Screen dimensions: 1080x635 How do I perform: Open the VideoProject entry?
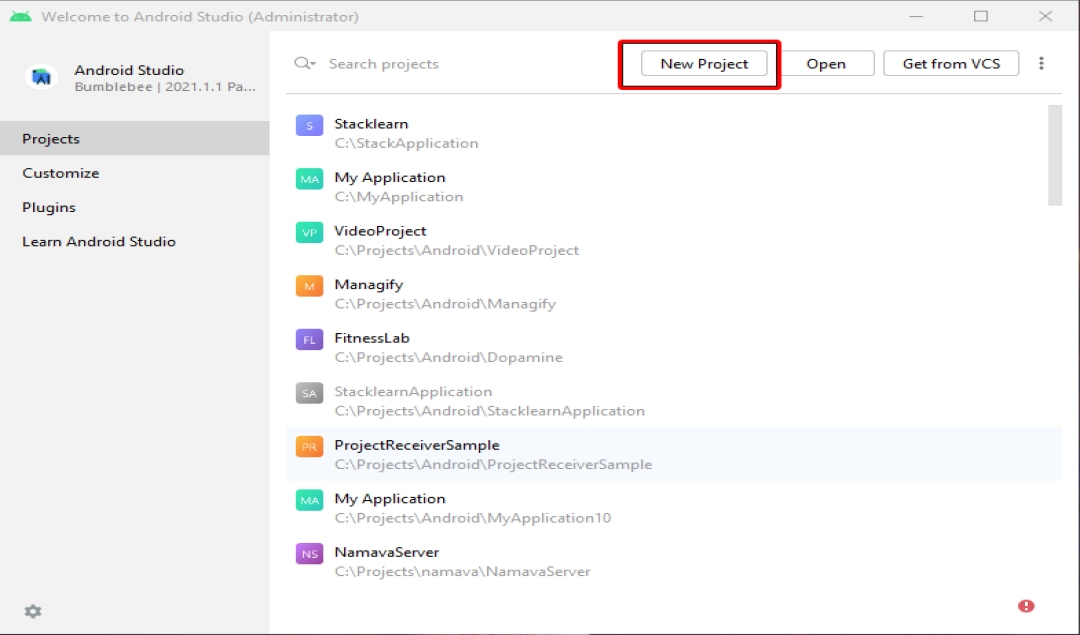click(x=674, y=240)
